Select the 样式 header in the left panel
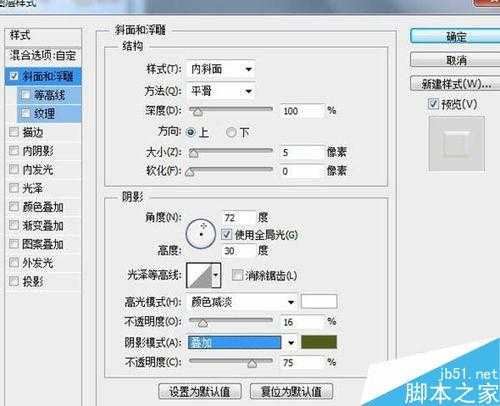Screen dimensions: 500x406 (x=43, y=35)
